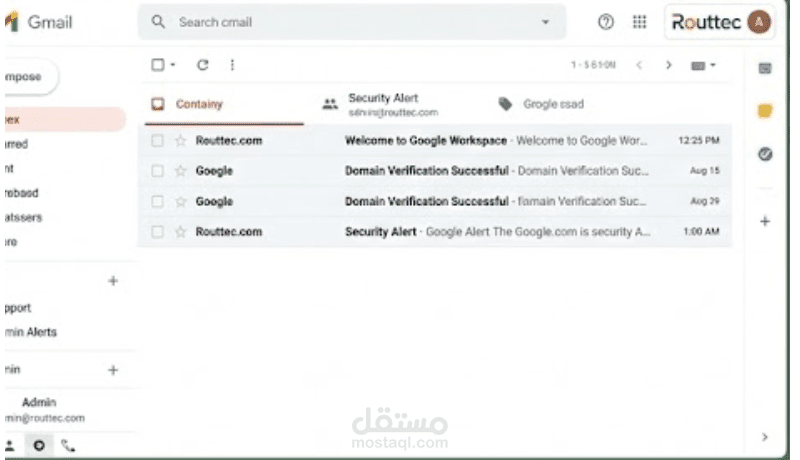Expand the search options dropdown arrow

(x=545, y=22)
